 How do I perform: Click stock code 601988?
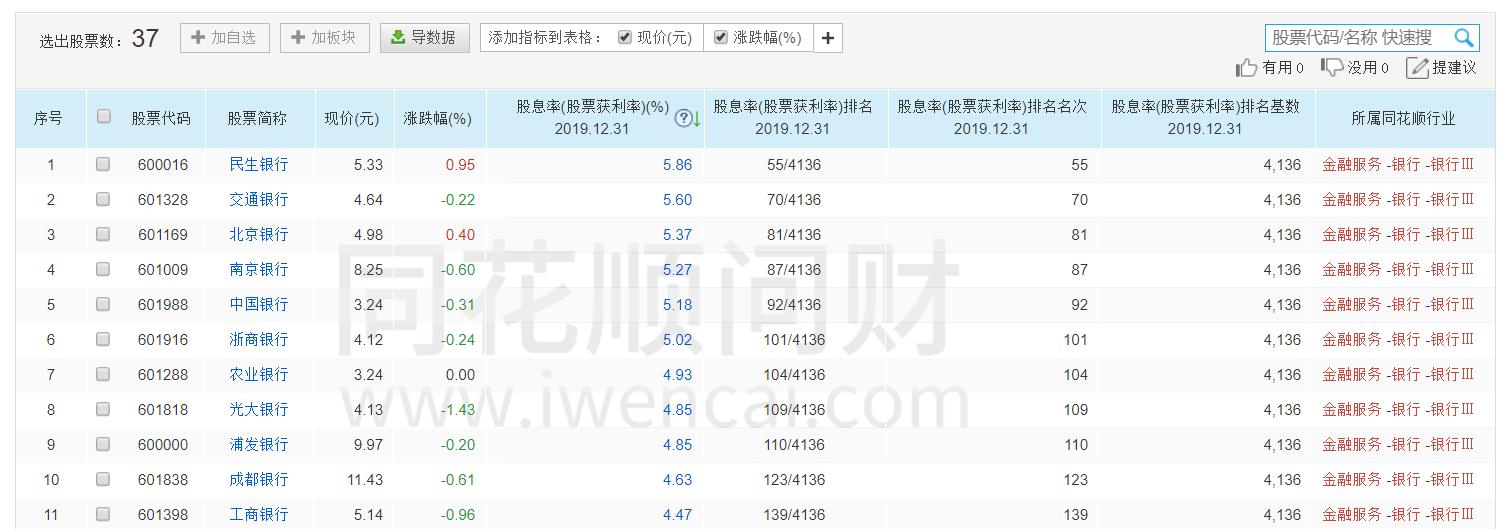(x=163, y=305)
